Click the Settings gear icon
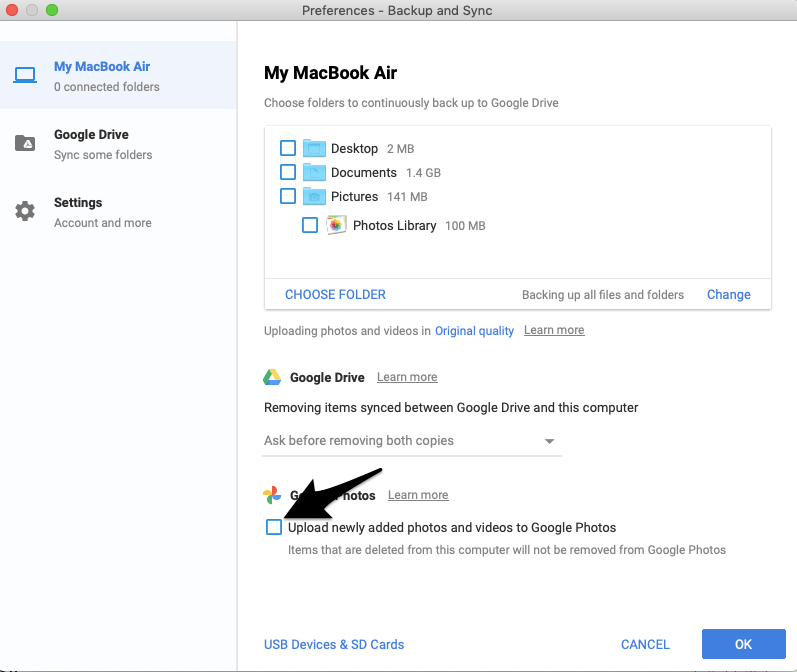Viewport: 797px width, 672px height. coord(25,211)
